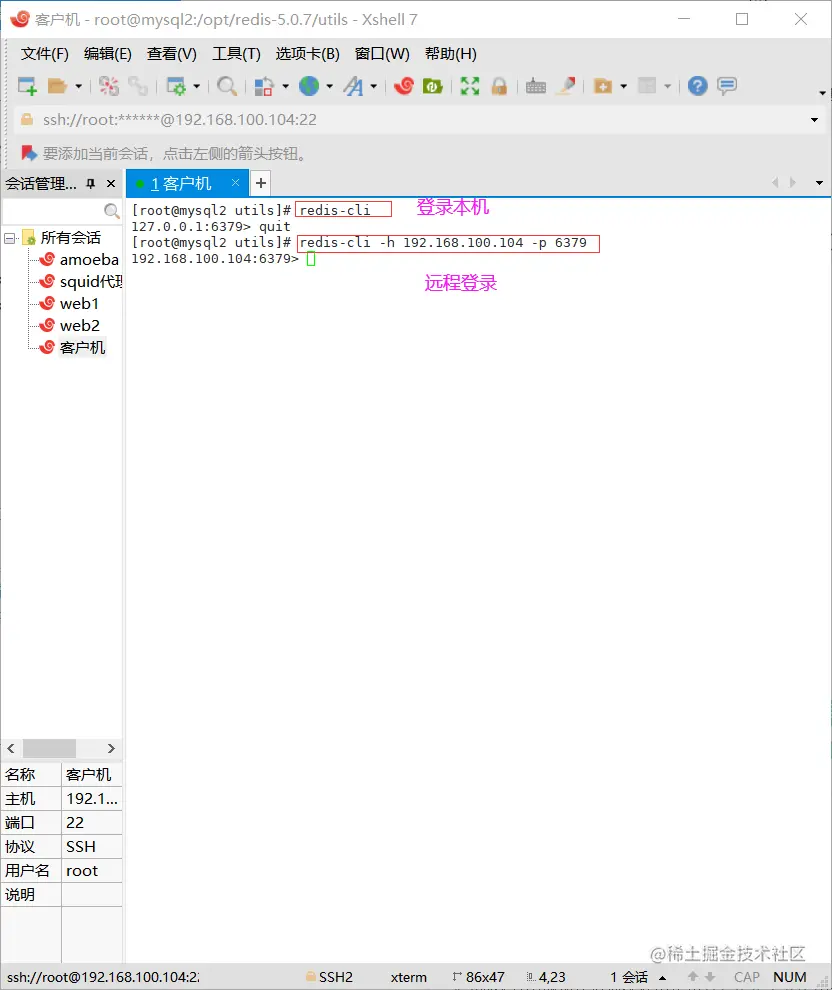The image size is (832, 990).
Task: Expand the address bar history dropdown
Action: pos(814,119)
